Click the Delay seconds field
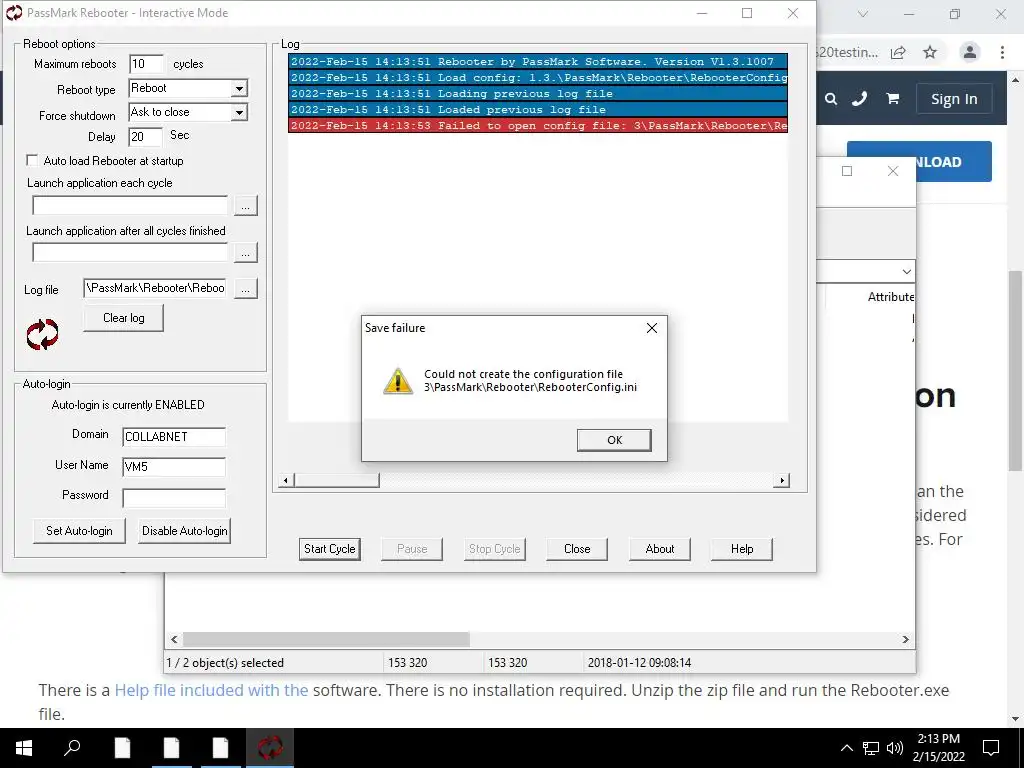 (145, 136)
